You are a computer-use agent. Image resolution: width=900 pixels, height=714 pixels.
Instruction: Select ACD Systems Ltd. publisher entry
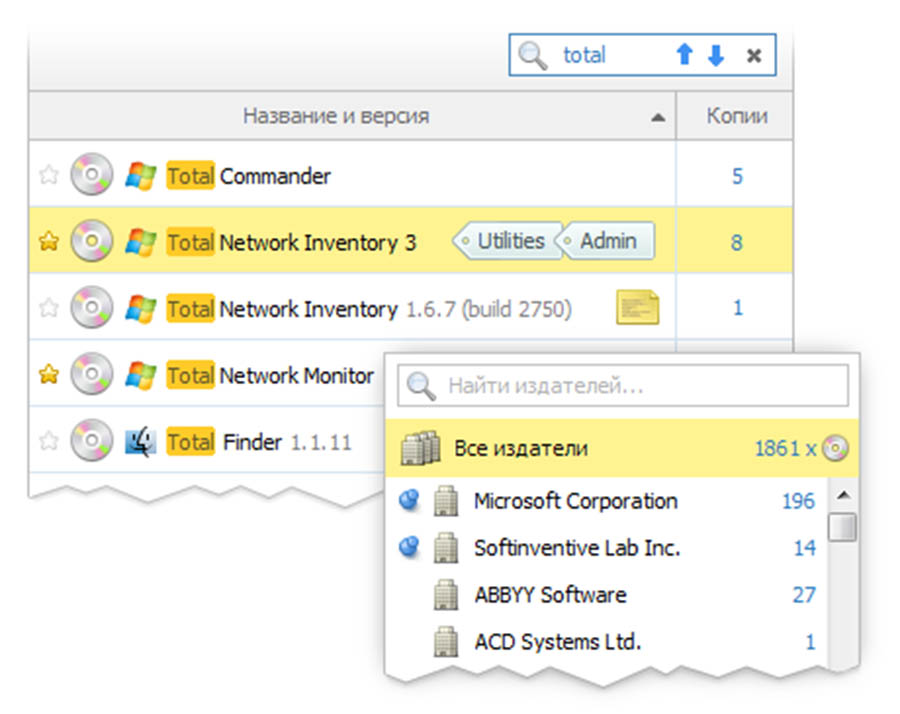[x=557, y=641]
